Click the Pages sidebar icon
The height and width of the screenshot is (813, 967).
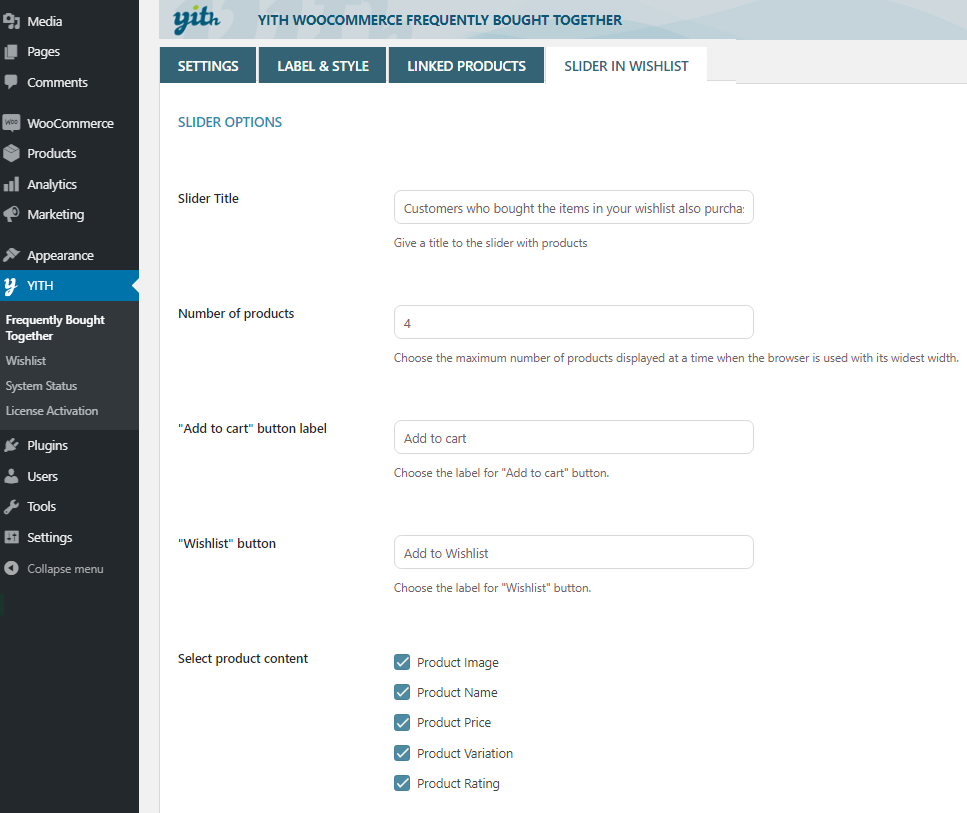pos(11,52)
